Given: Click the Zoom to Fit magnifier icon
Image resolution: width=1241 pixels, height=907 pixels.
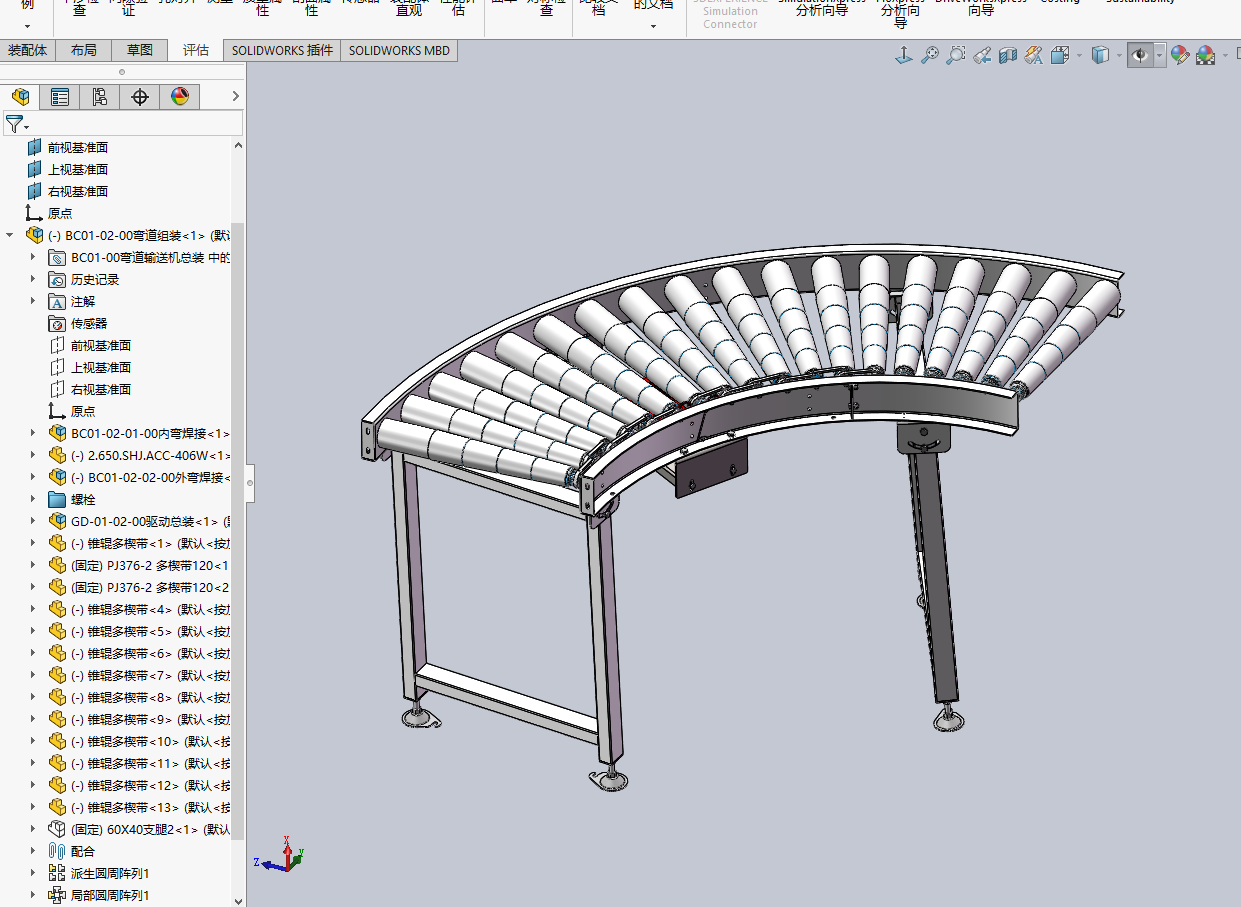Looking at the screenshot, I should pos(930,56).
